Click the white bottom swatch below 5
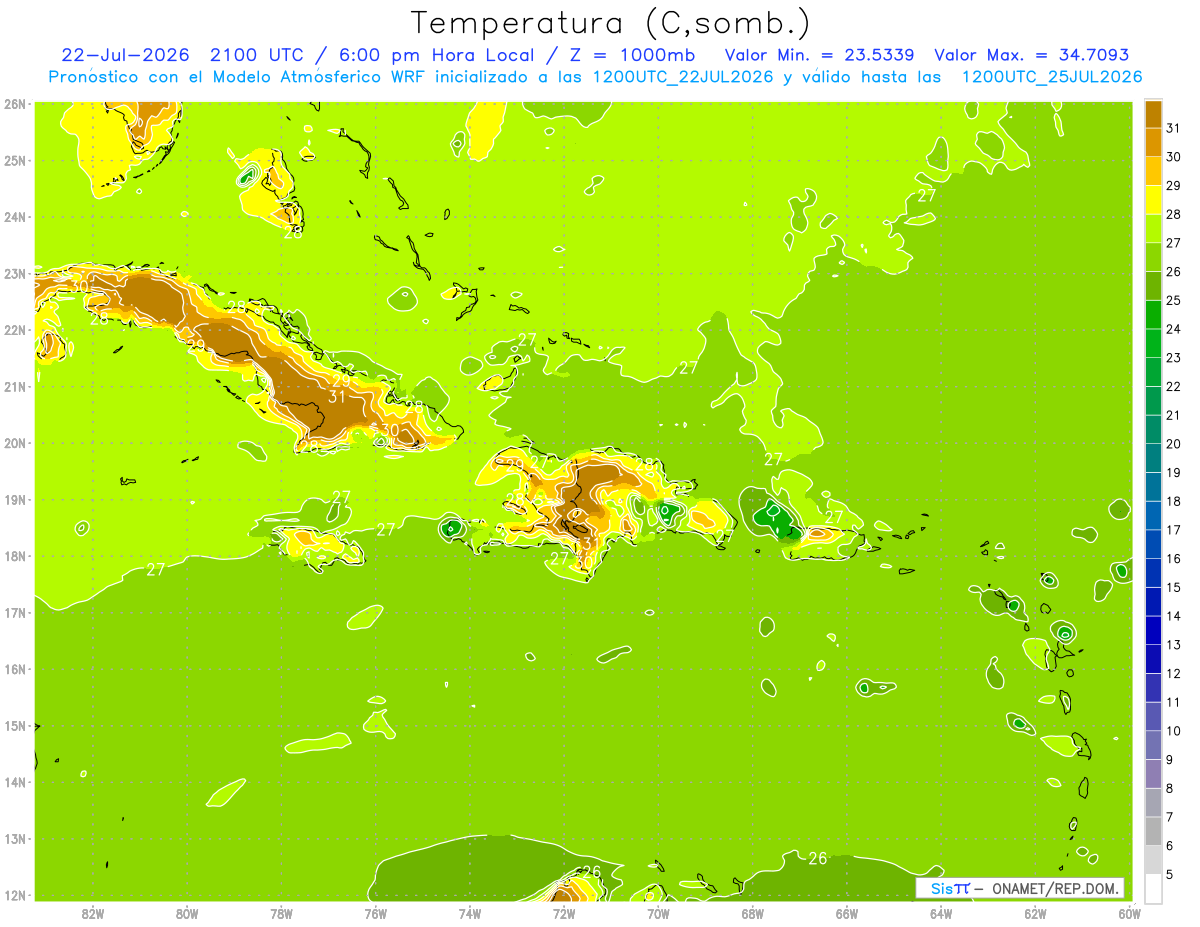1200x927 pixels. click(x=1153, y=888)
